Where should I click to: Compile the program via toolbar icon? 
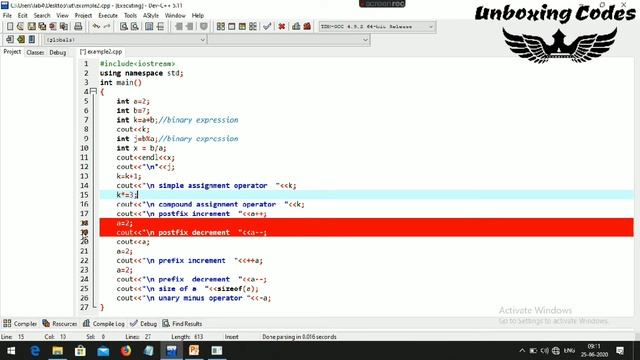coord(221,27)
